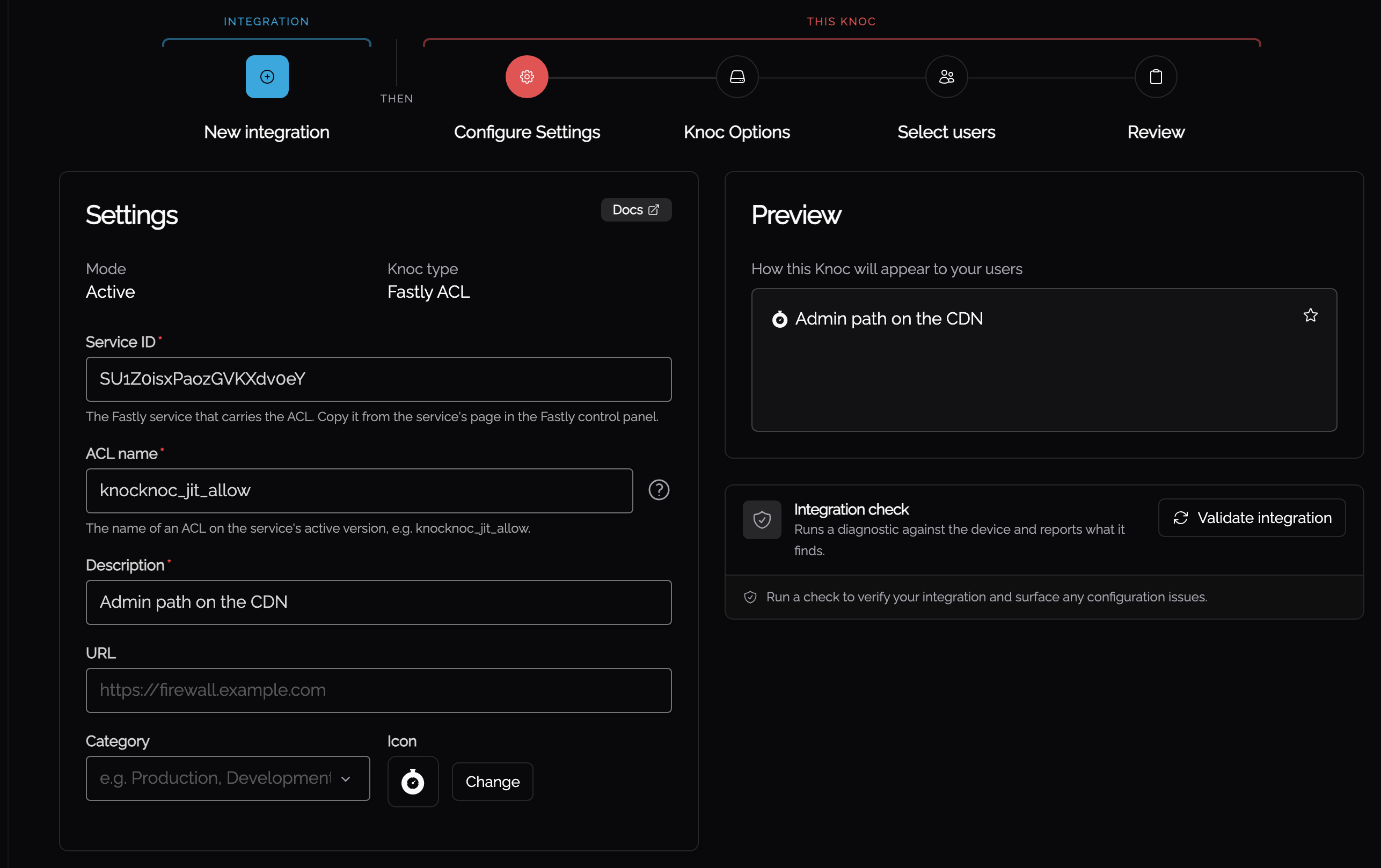Click the New integration plus icon
This screenshot has height=868, width=1381.
click(267, 77)
